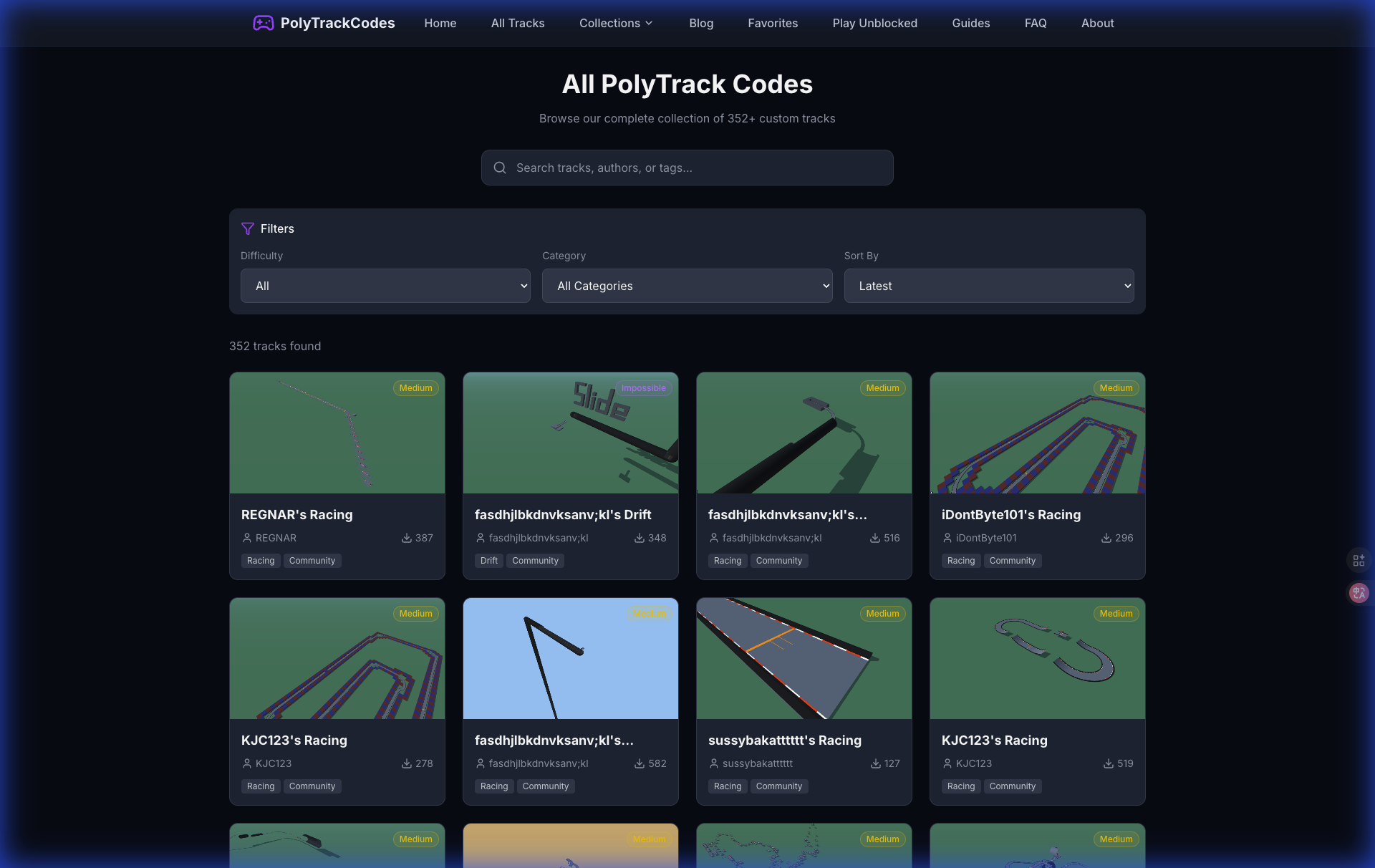Screen dimensions: 1375x868
Task: Click the Impossible difficulty badge on the Drift track
Action: pos(643,388)
